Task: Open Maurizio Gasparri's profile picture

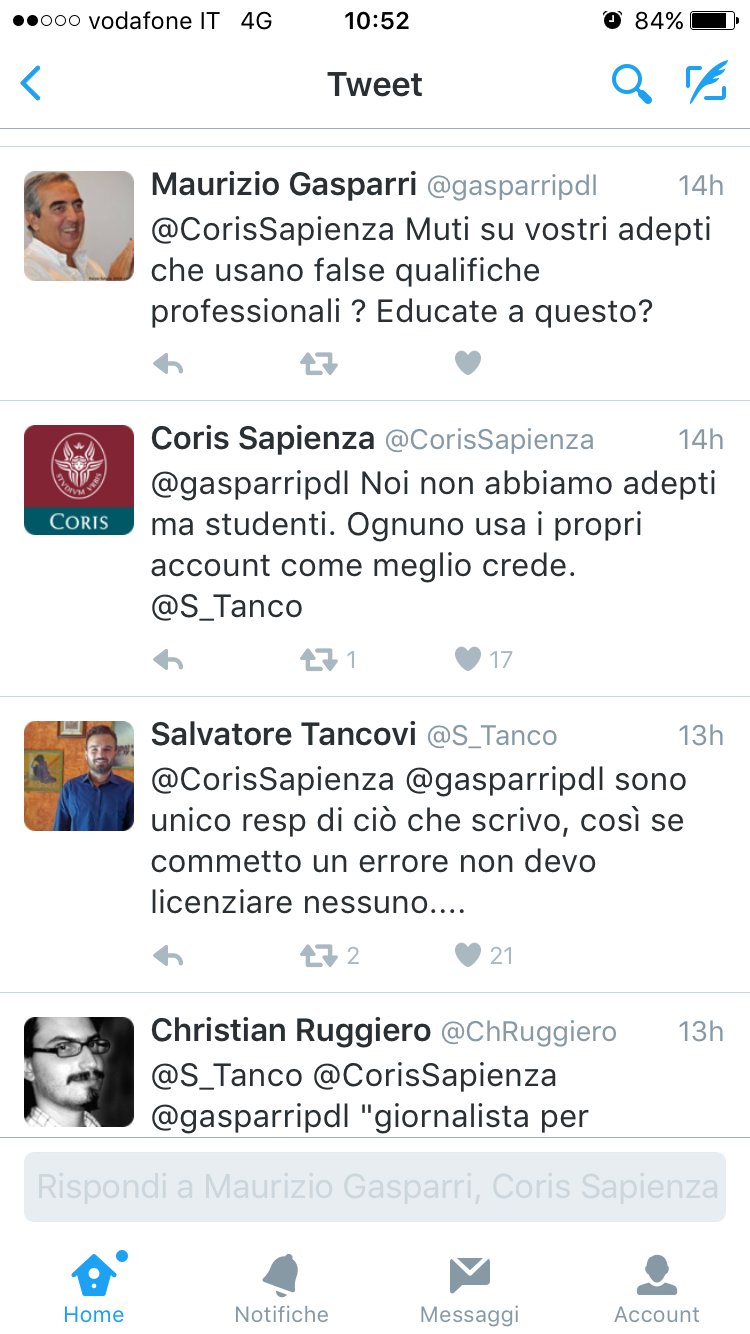Action: tap(79, 226)
